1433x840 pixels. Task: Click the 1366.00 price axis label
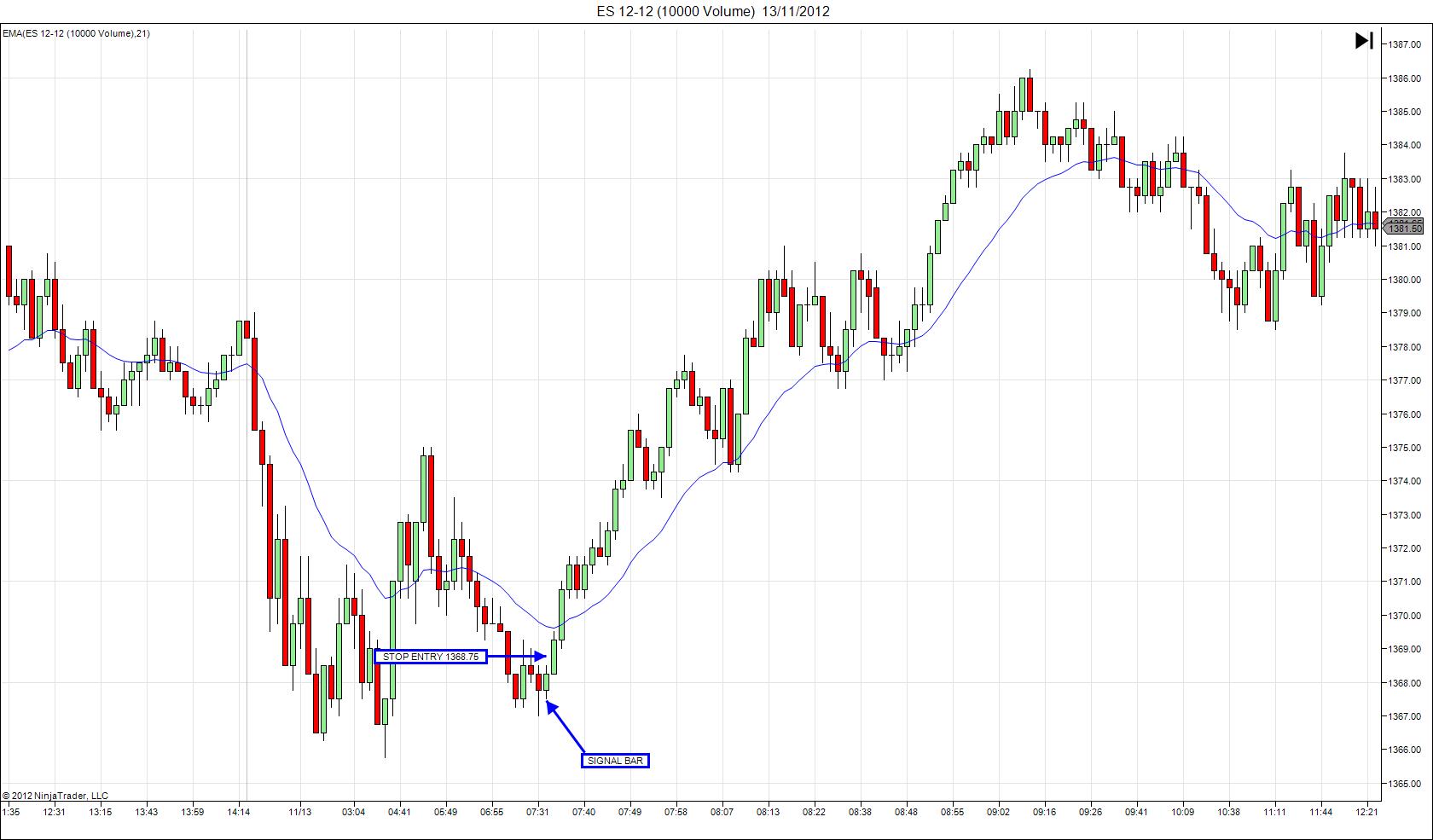pos(1404,750)
